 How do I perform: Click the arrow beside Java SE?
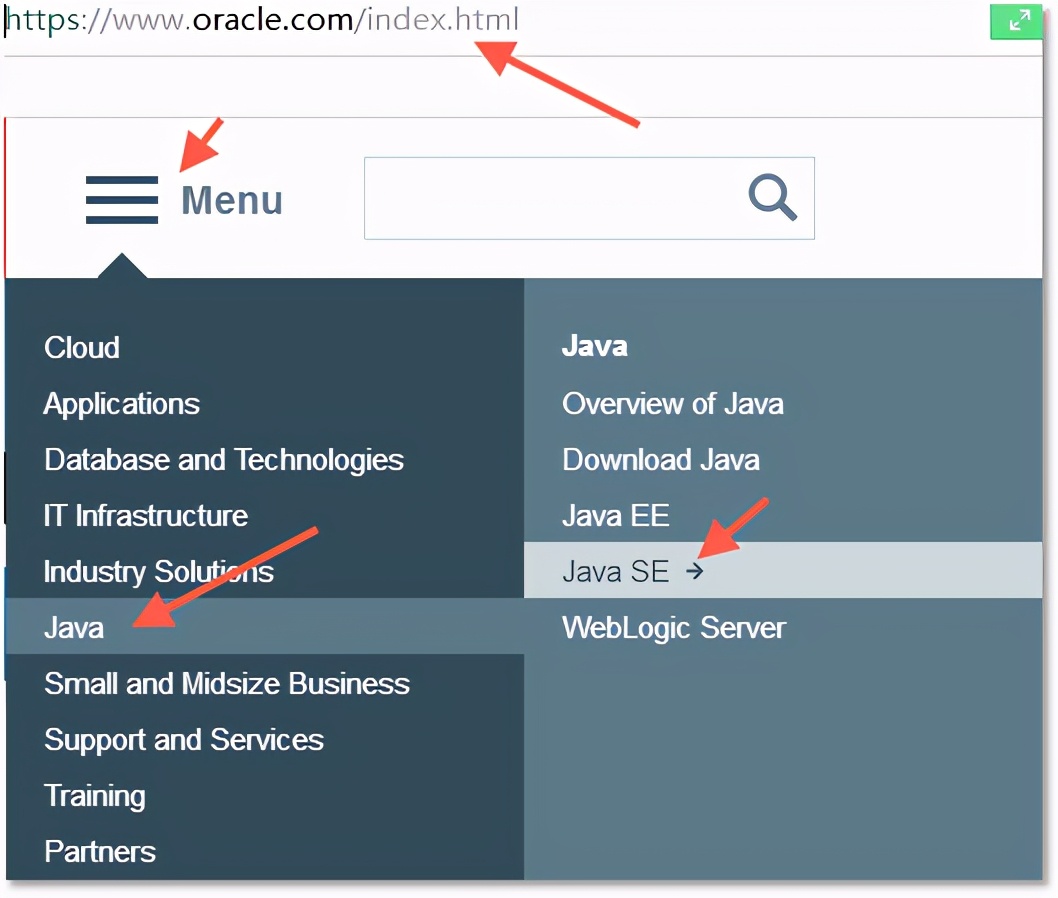click(695, 571)
